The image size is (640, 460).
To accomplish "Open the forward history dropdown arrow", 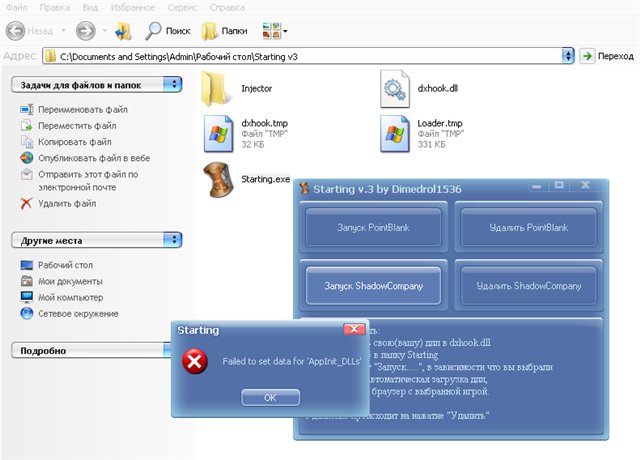I will point(104,31).
